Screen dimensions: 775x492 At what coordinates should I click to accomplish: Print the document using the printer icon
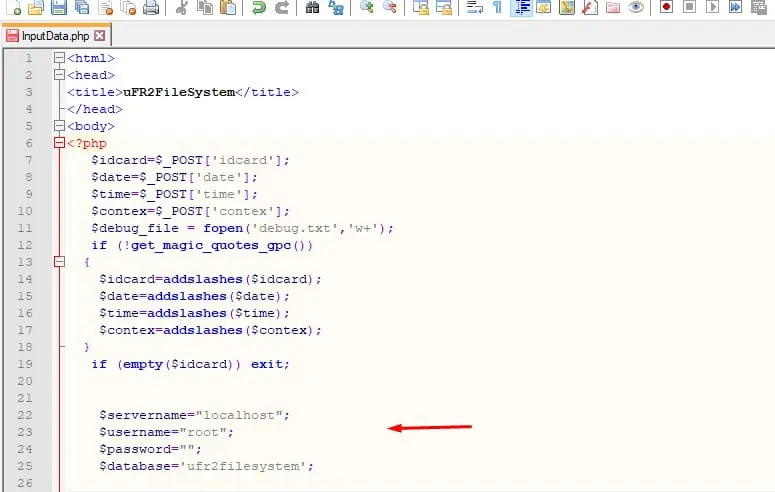pyautogui.click(x=151, y=7)
